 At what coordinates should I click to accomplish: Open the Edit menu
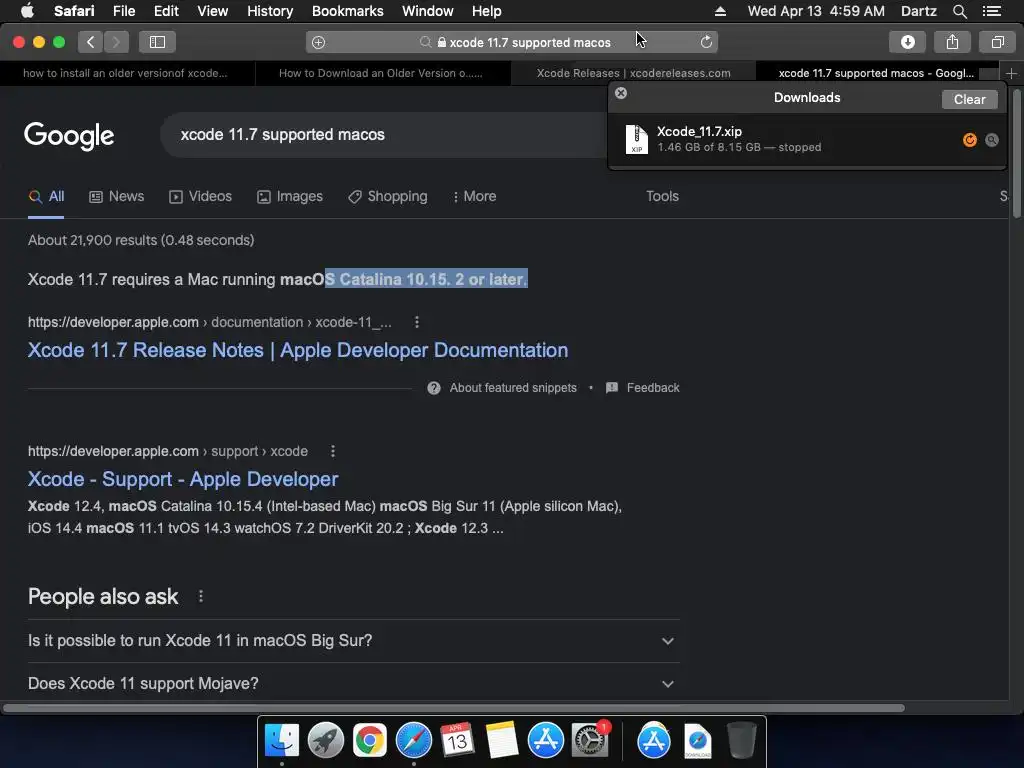pyautogui.click(x=166, y=11)
